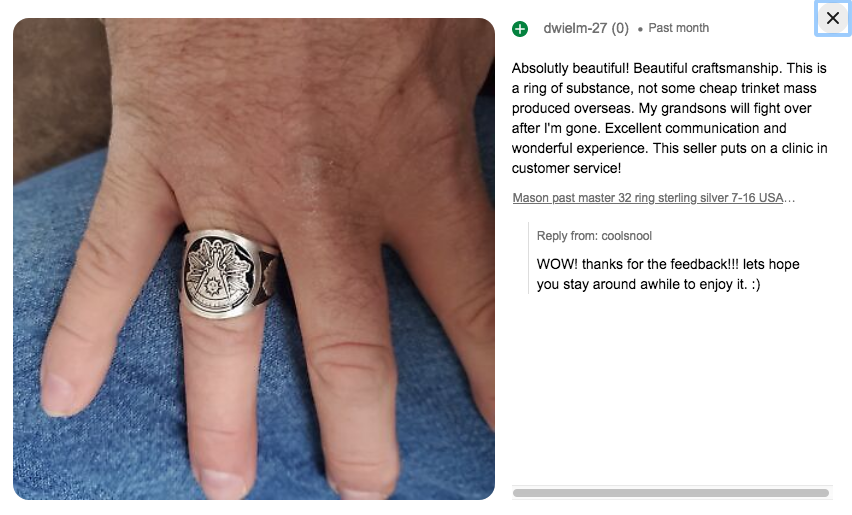This screenshot has width=852, height=515.
Task: Click the (0) feedback score beside username
Action: (620, 28)
